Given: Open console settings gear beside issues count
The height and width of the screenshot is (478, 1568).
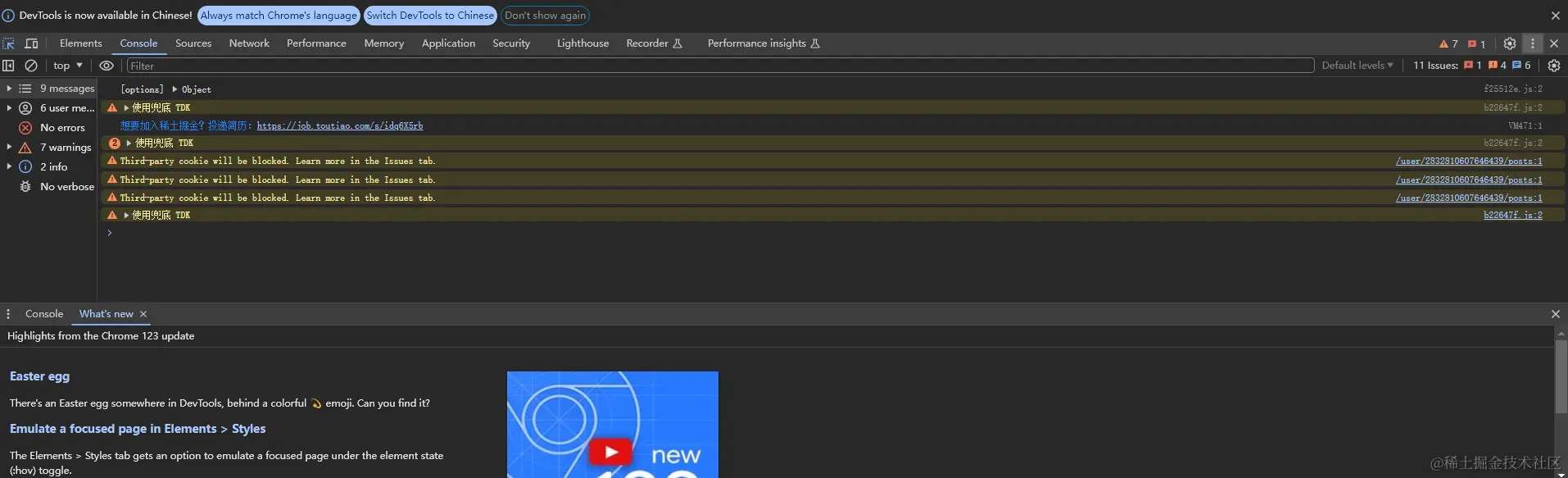Looking at the screenshot, I should (1554, 66).
